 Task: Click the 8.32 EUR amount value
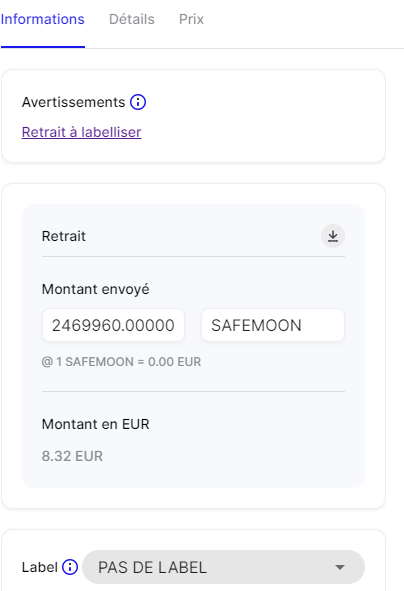72,456
